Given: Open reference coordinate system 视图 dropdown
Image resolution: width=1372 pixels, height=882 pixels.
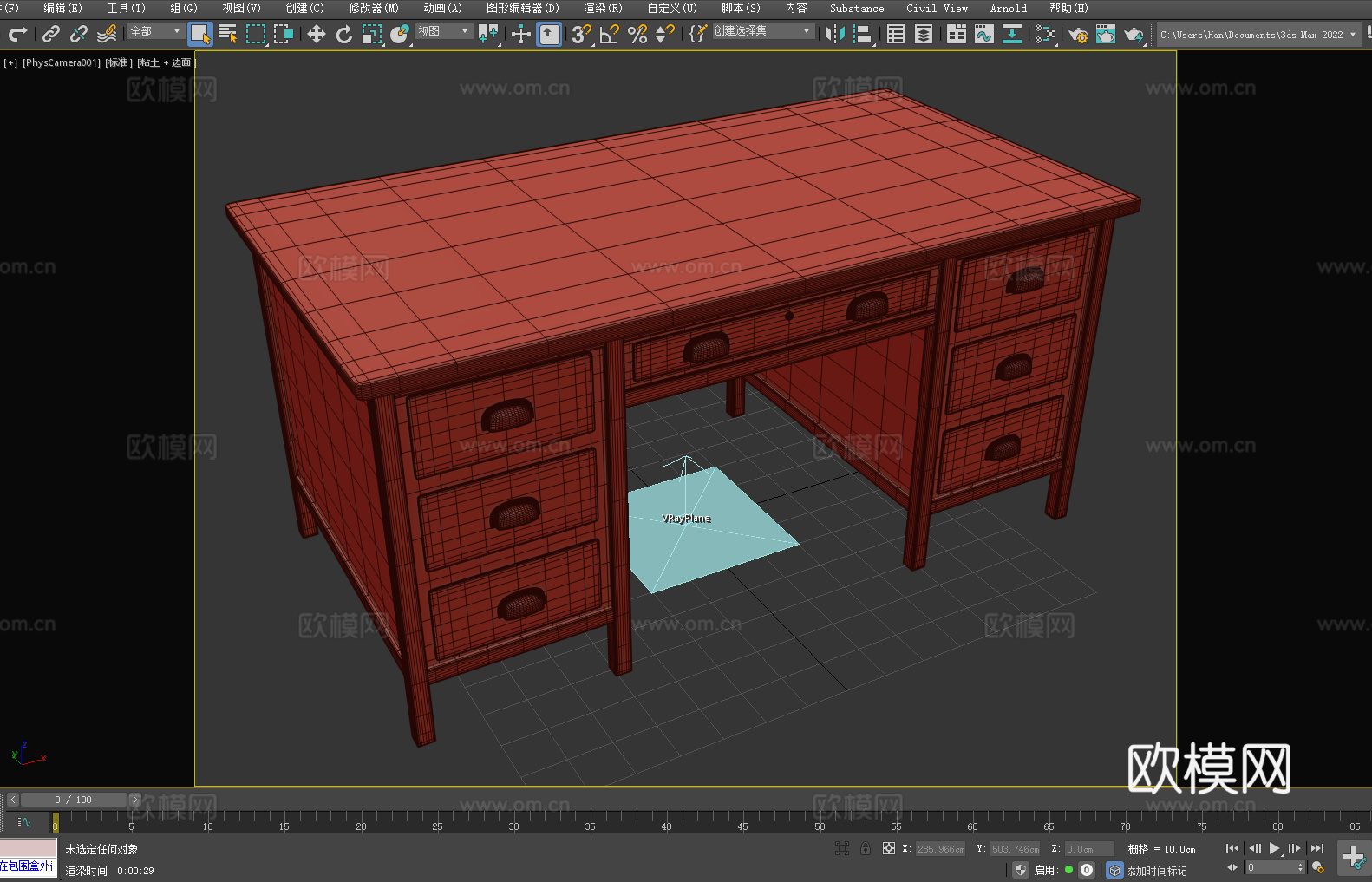Looking at the screenshot, I should [x=443, y=31].
